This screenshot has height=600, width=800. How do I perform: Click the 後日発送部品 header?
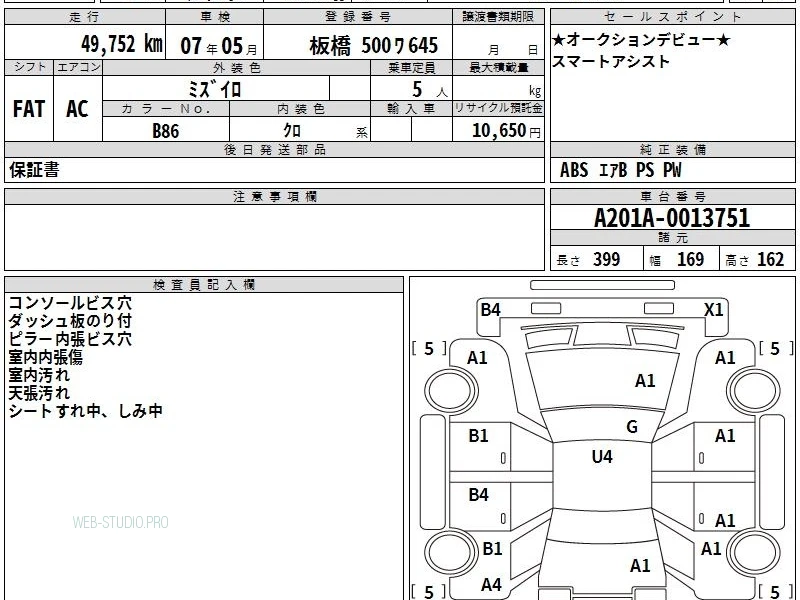pyautogui.click(x=274, y=150)
